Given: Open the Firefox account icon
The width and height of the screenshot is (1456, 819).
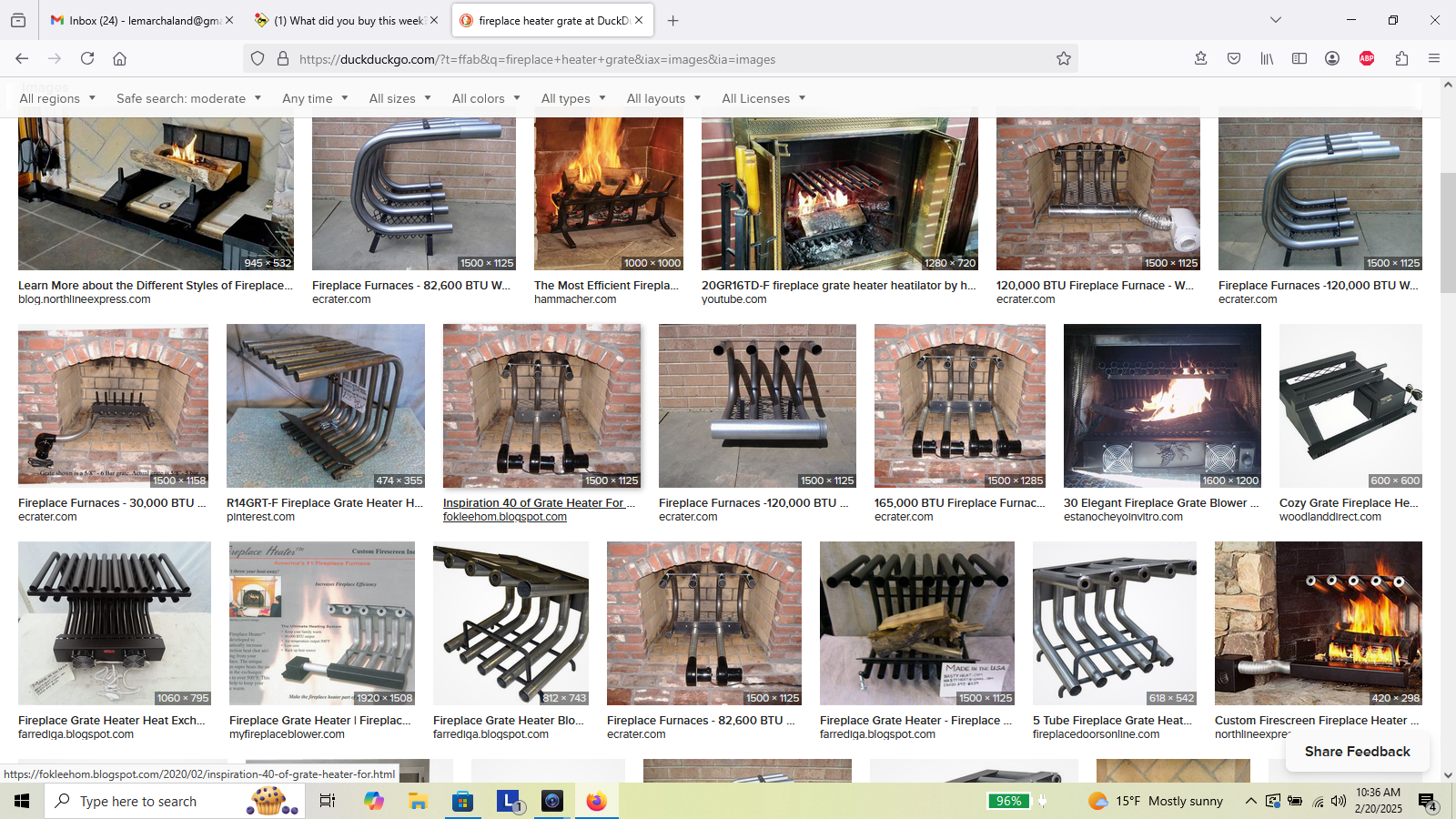Looking at the screenshot, I should click(1332, 58).
